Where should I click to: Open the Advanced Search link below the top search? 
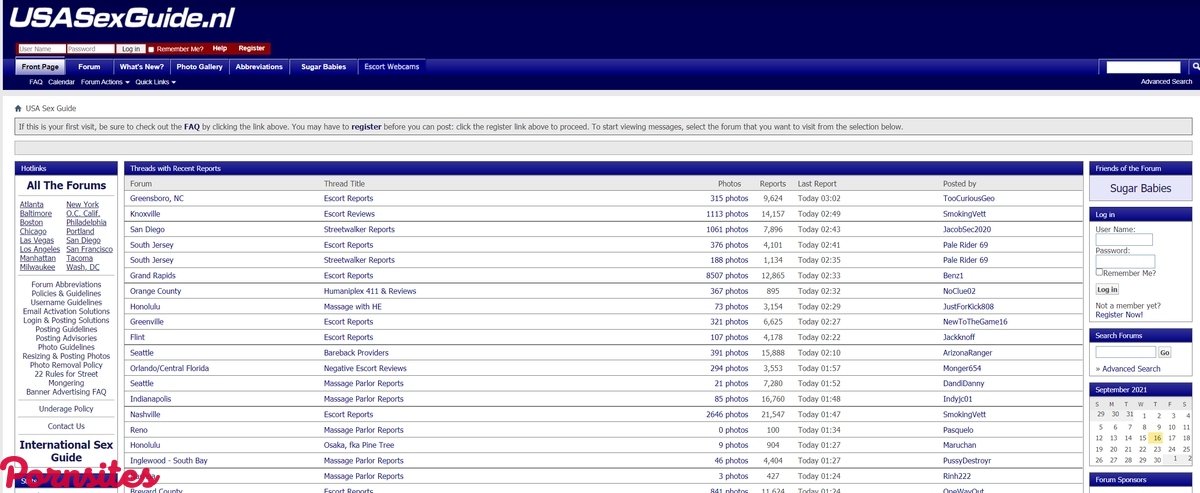1166,82
